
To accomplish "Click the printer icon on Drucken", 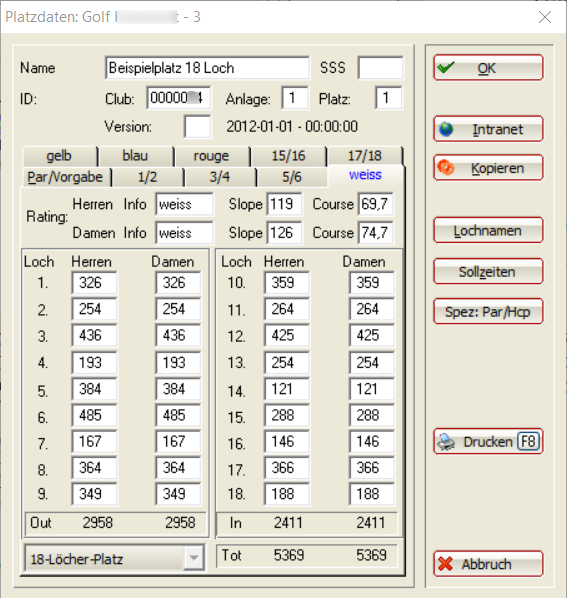I will tap(446, 442).
